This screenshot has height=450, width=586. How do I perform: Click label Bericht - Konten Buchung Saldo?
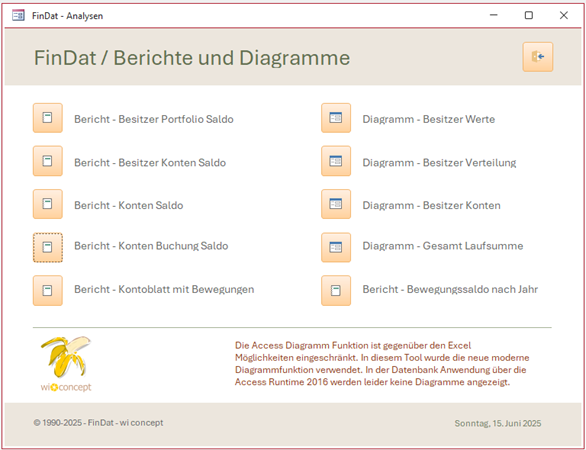[151, 246]
